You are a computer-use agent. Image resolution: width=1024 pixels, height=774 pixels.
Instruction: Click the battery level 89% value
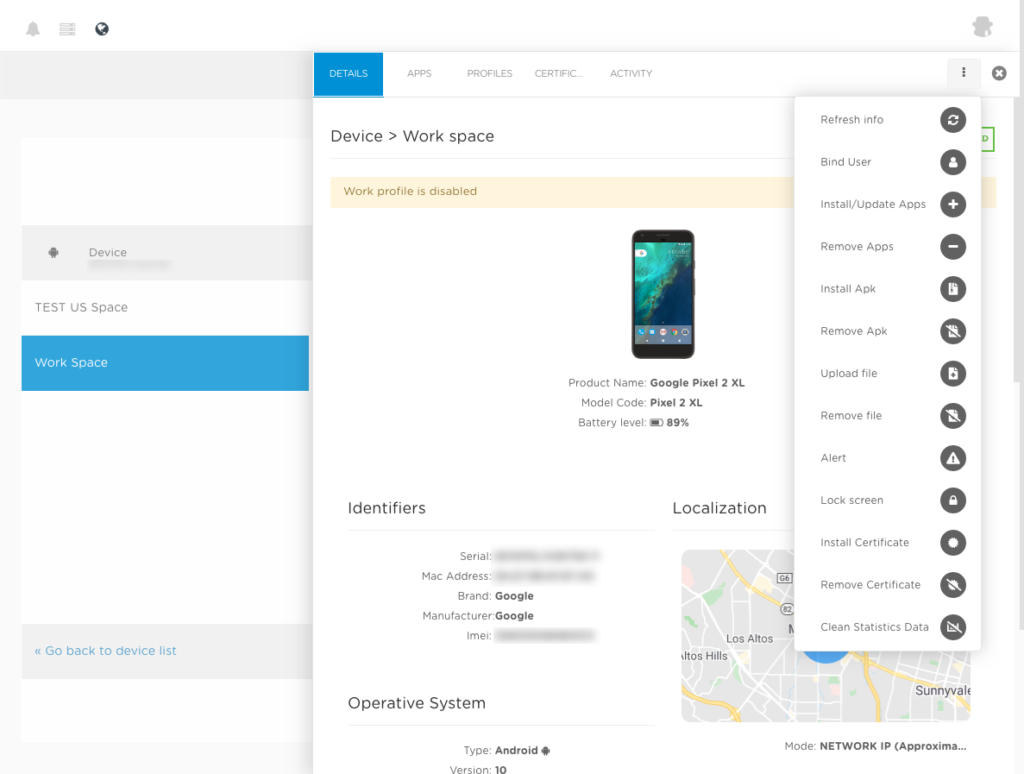click(678, 423)
